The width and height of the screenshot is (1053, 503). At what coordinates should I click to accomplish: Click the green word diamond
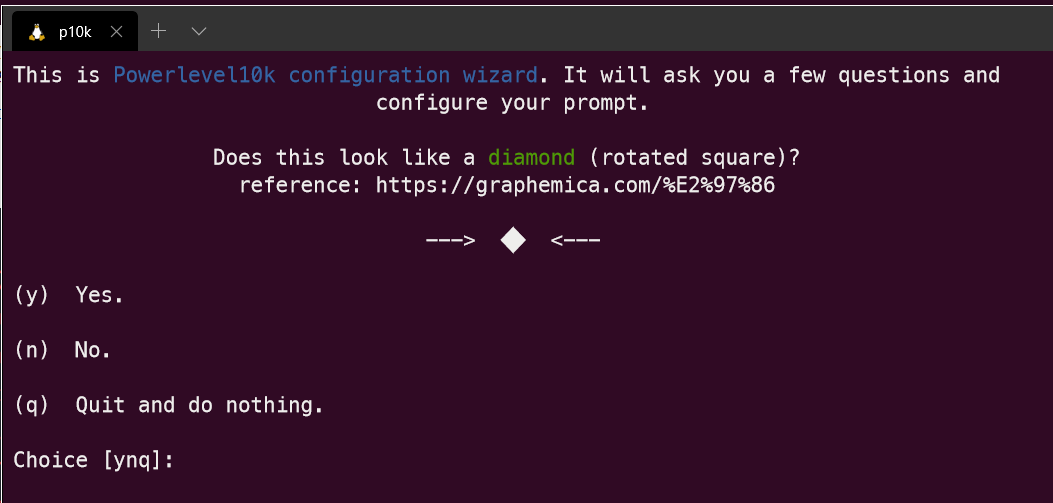531,158
